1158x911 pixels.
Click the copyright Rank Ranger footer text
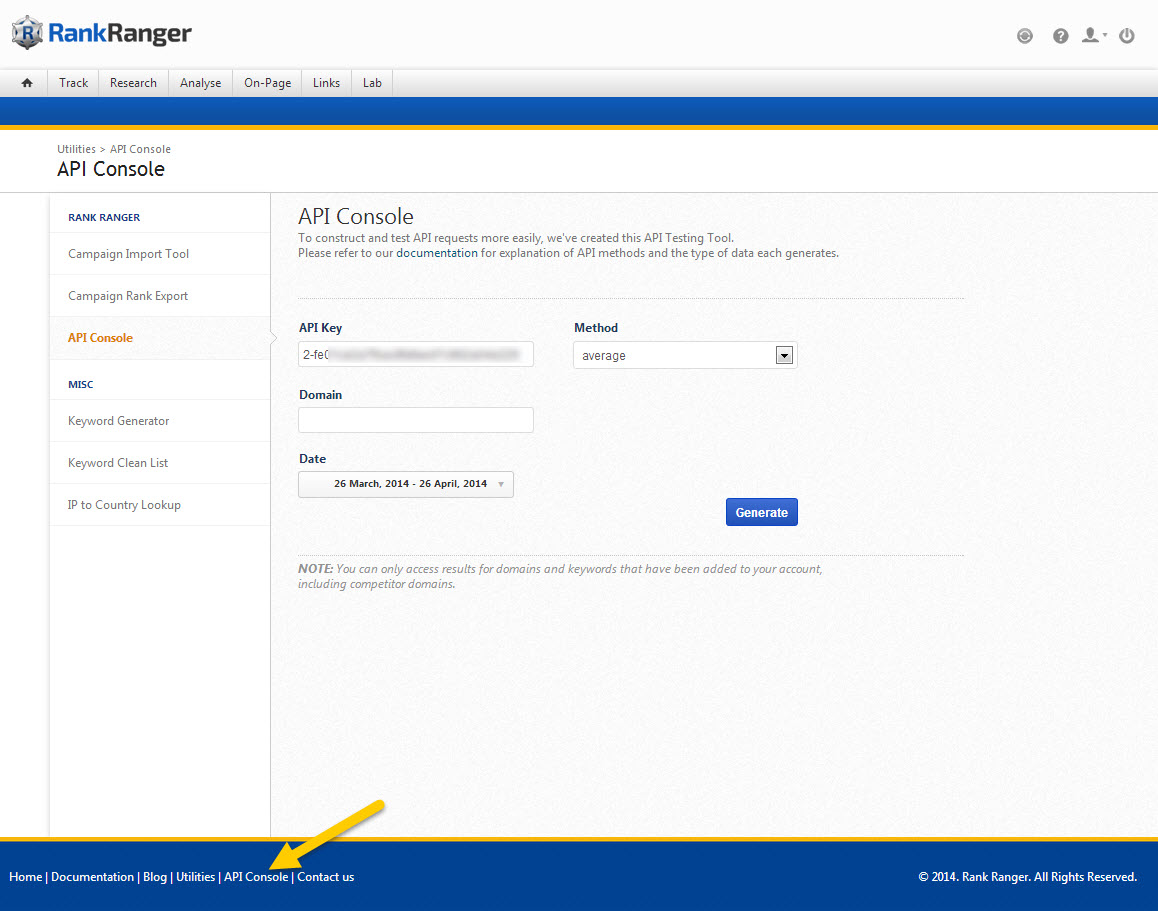[1027, 877]
